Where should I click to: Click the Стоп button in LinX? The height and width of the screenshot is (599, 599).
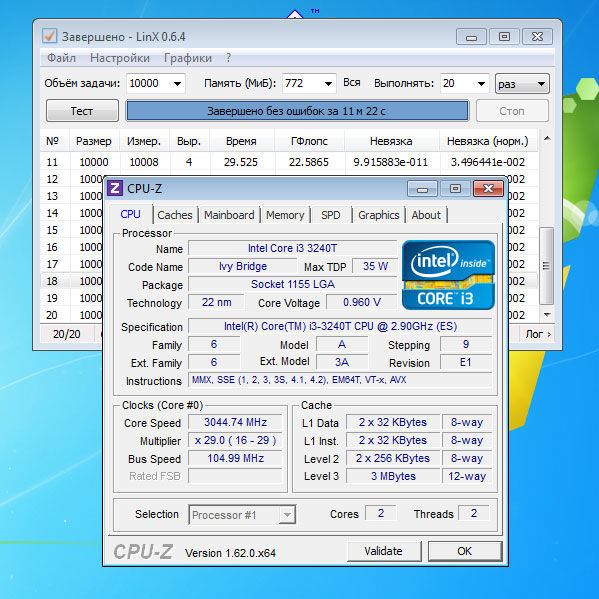(512, 111)
